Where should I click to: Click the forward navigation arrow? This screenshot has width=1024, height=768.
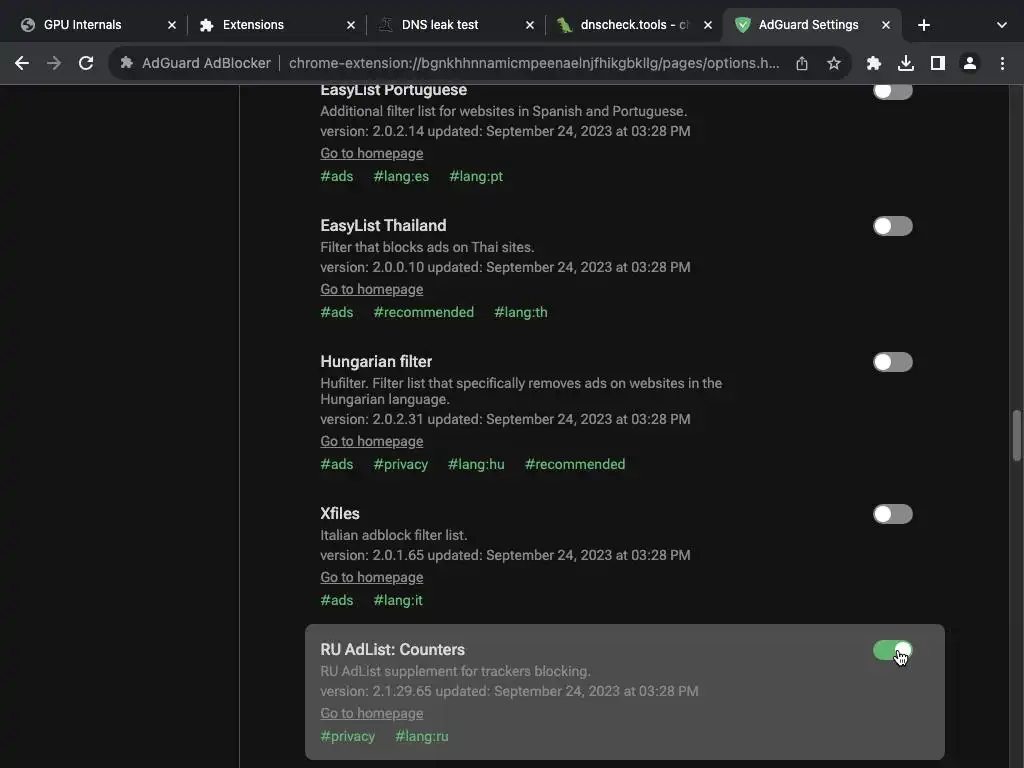tap(54, 63)
